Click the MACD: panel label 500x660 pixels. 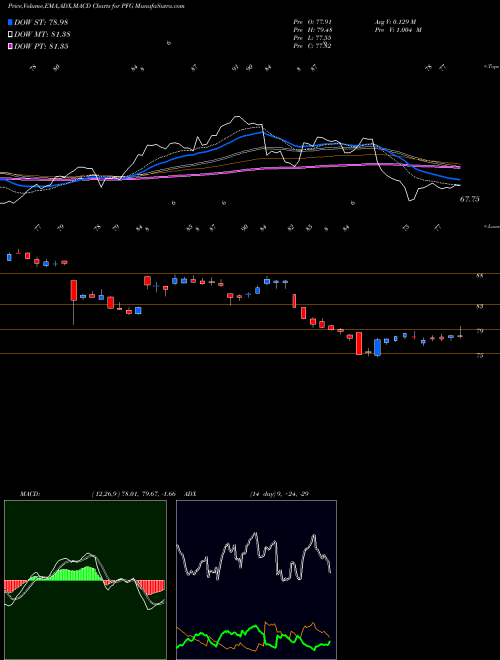pyautogui.click(x=30, y=494)
